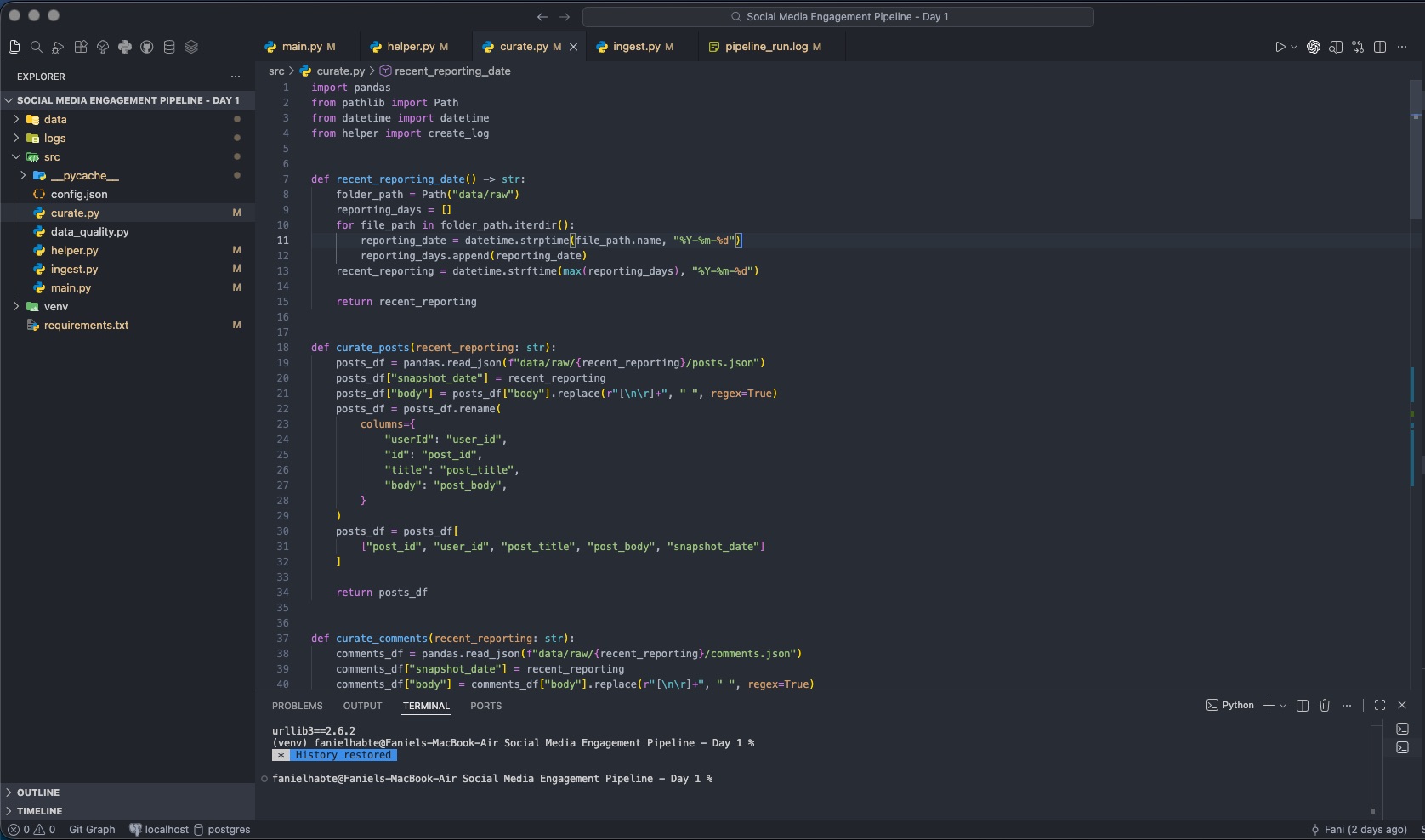Expand the data folder in Explorer
1425x840 pixels.
click(14, 120)
